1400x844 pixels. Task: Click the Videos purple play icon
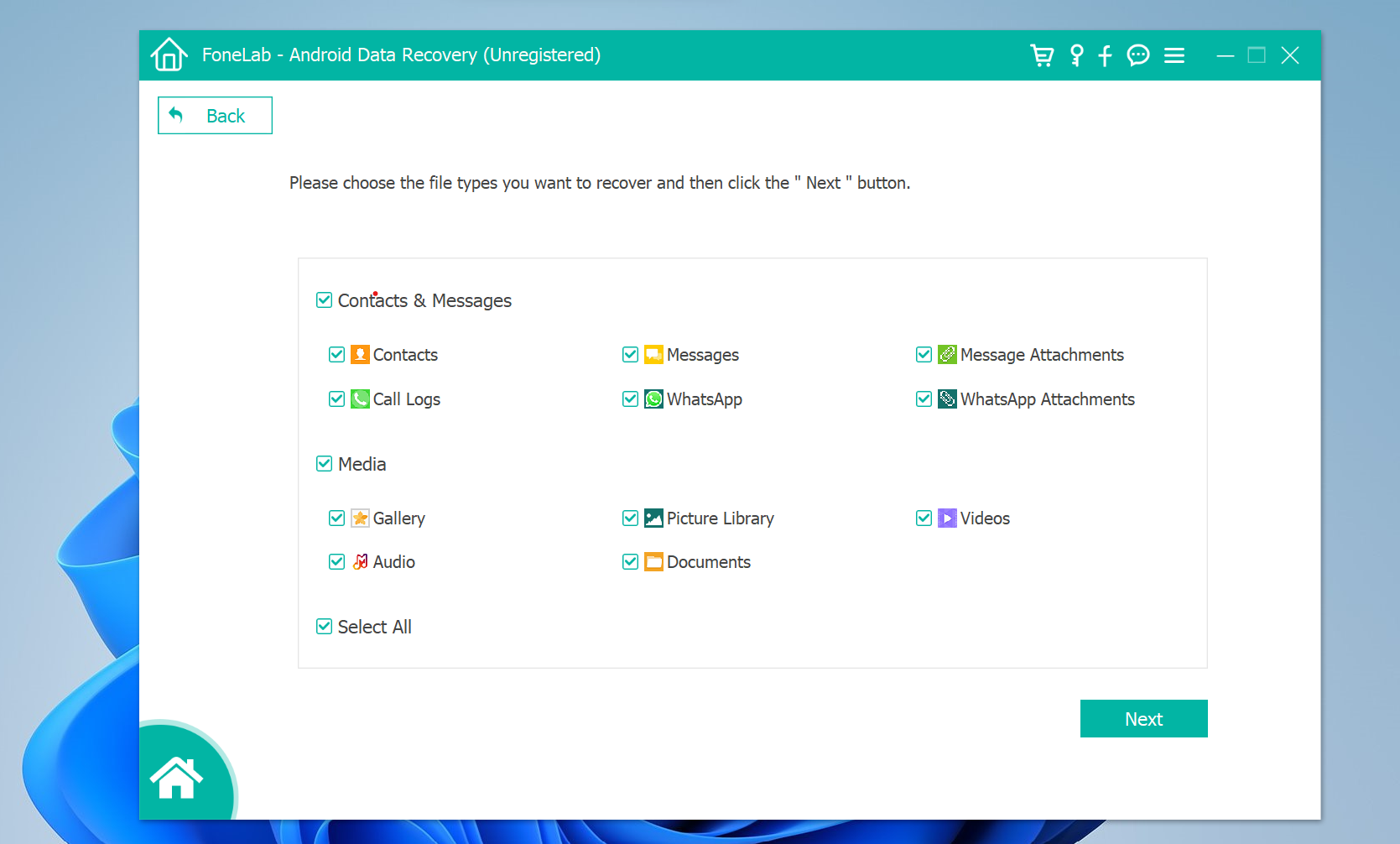(x=947, y=518)
